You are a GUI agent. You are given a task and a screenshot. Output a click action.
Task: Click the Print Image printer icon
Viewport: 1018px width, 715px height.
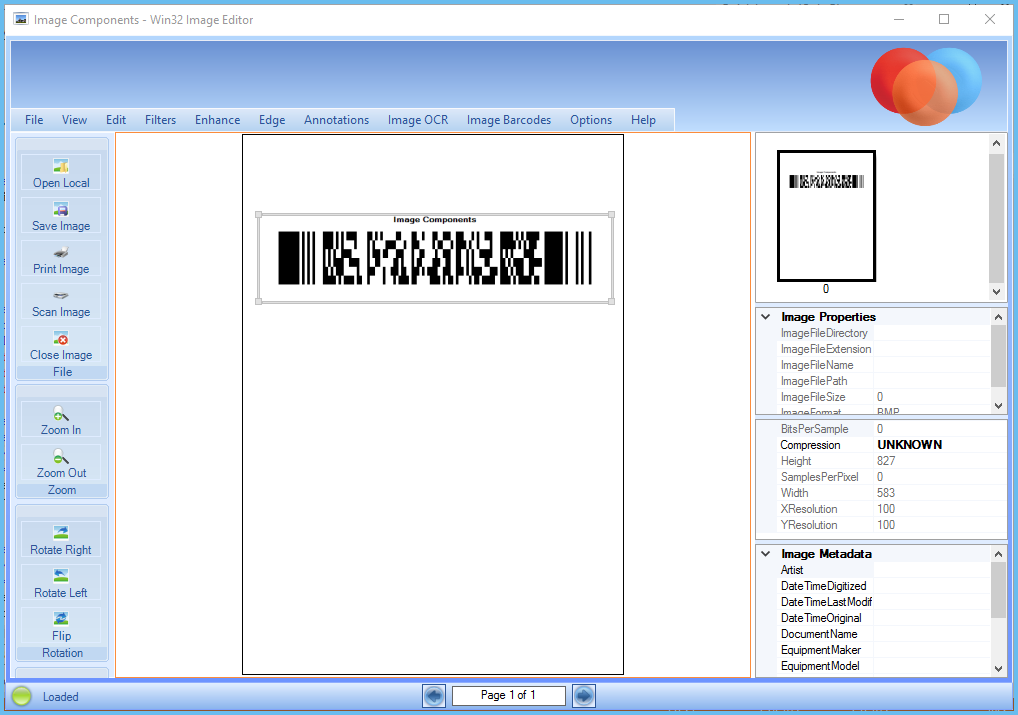pyautogui.click(x=61, y=252)
